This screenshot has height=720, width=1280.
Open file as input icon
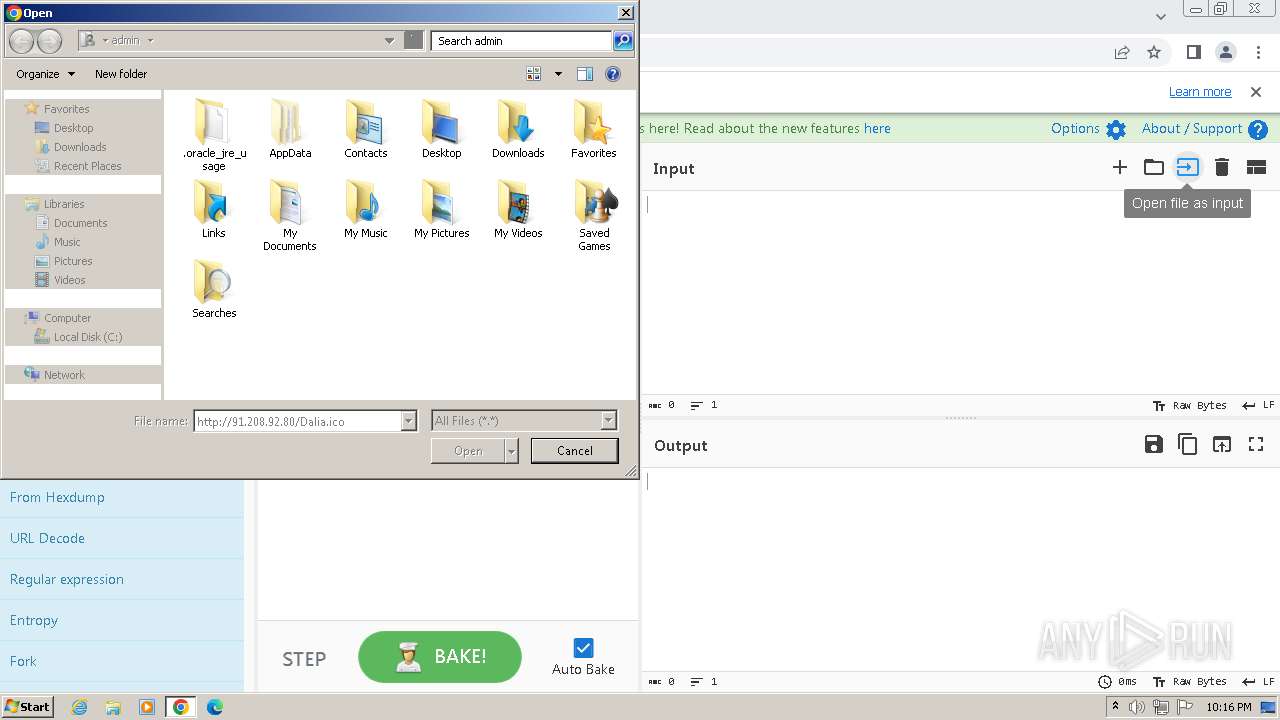click(1187, 167)
